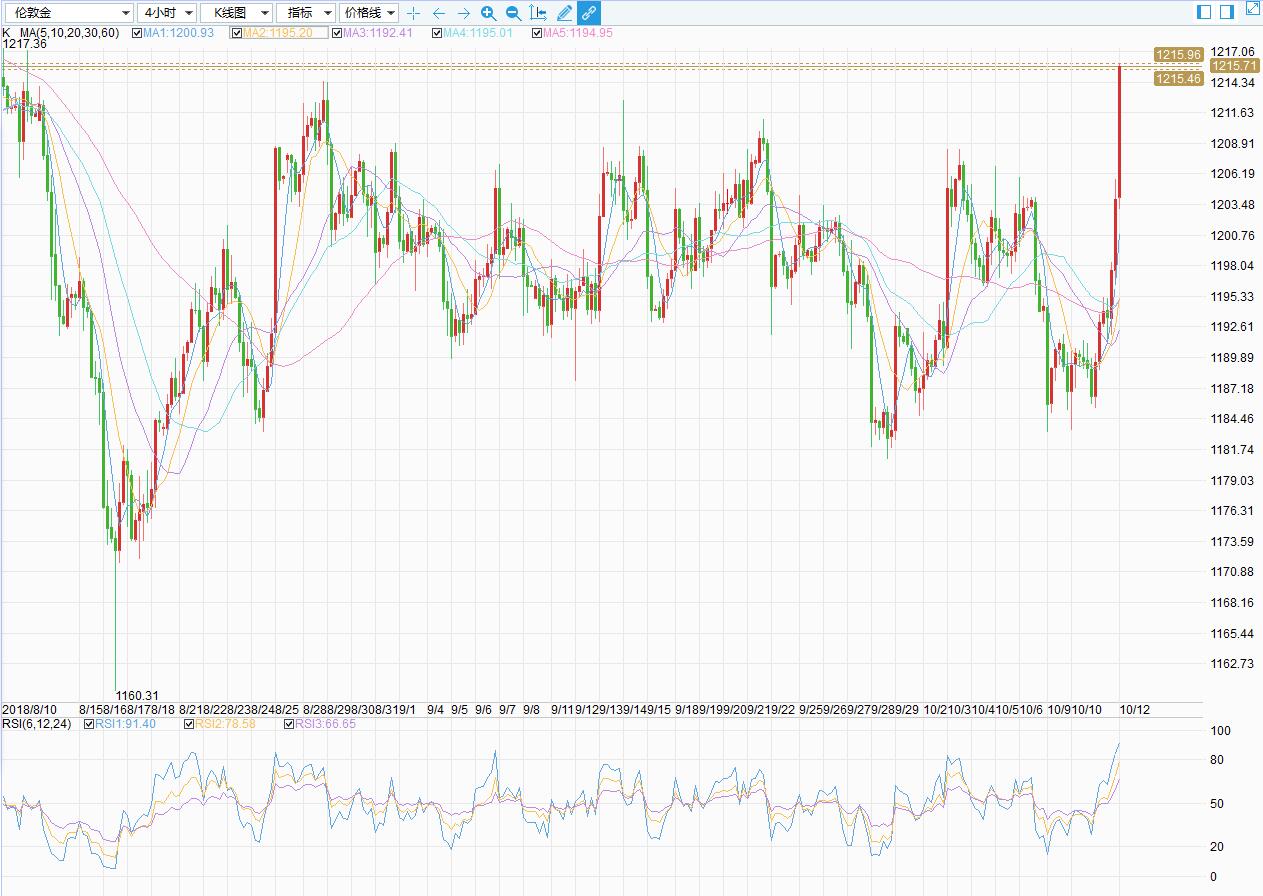Click the 1215.71 current price label
Screen dimensions: 1263x896
[x=1233, y=66]
